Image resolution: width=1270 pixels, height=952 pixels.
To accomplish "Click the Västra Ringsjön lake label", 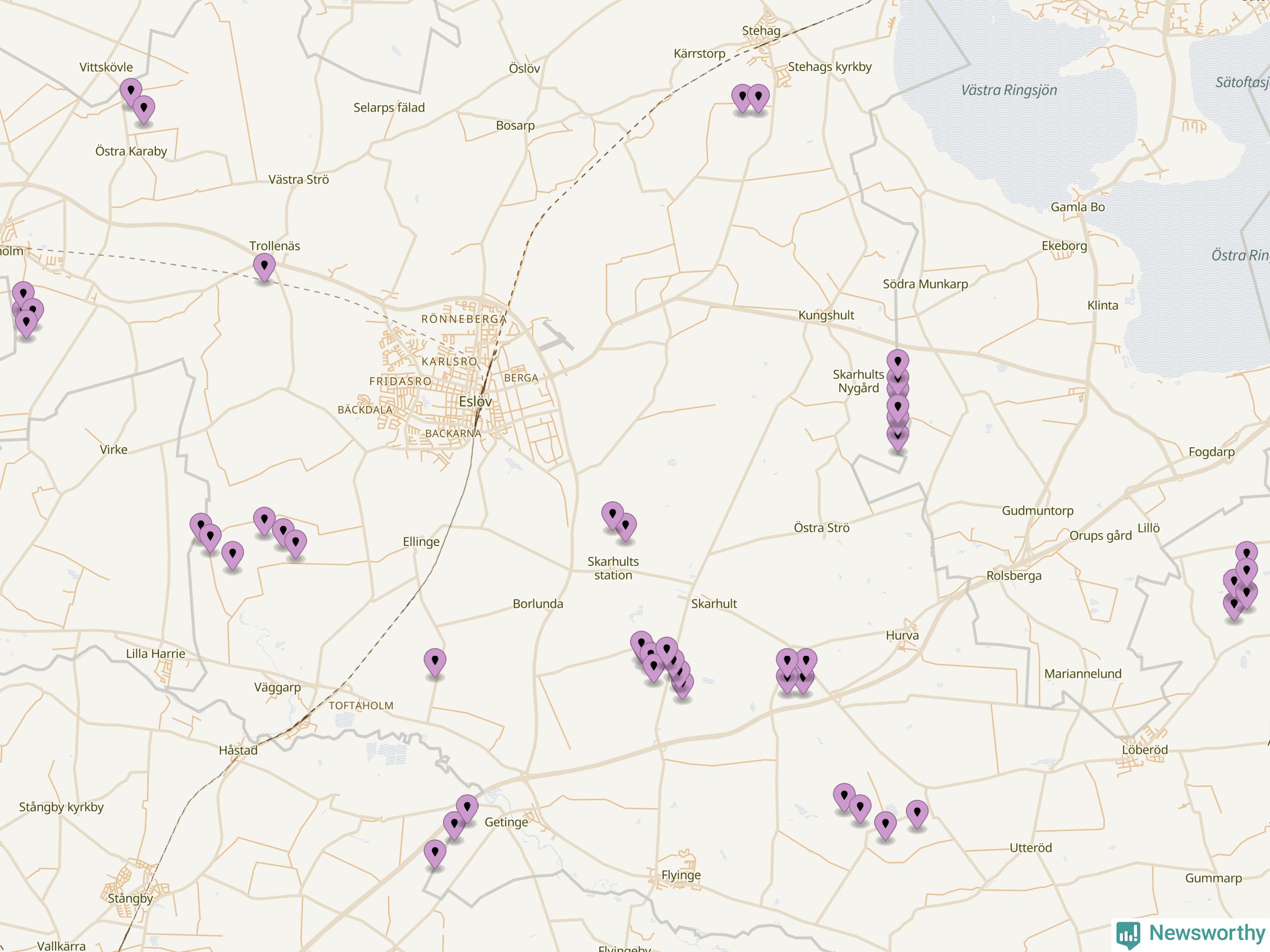I will click(1009, 90).
